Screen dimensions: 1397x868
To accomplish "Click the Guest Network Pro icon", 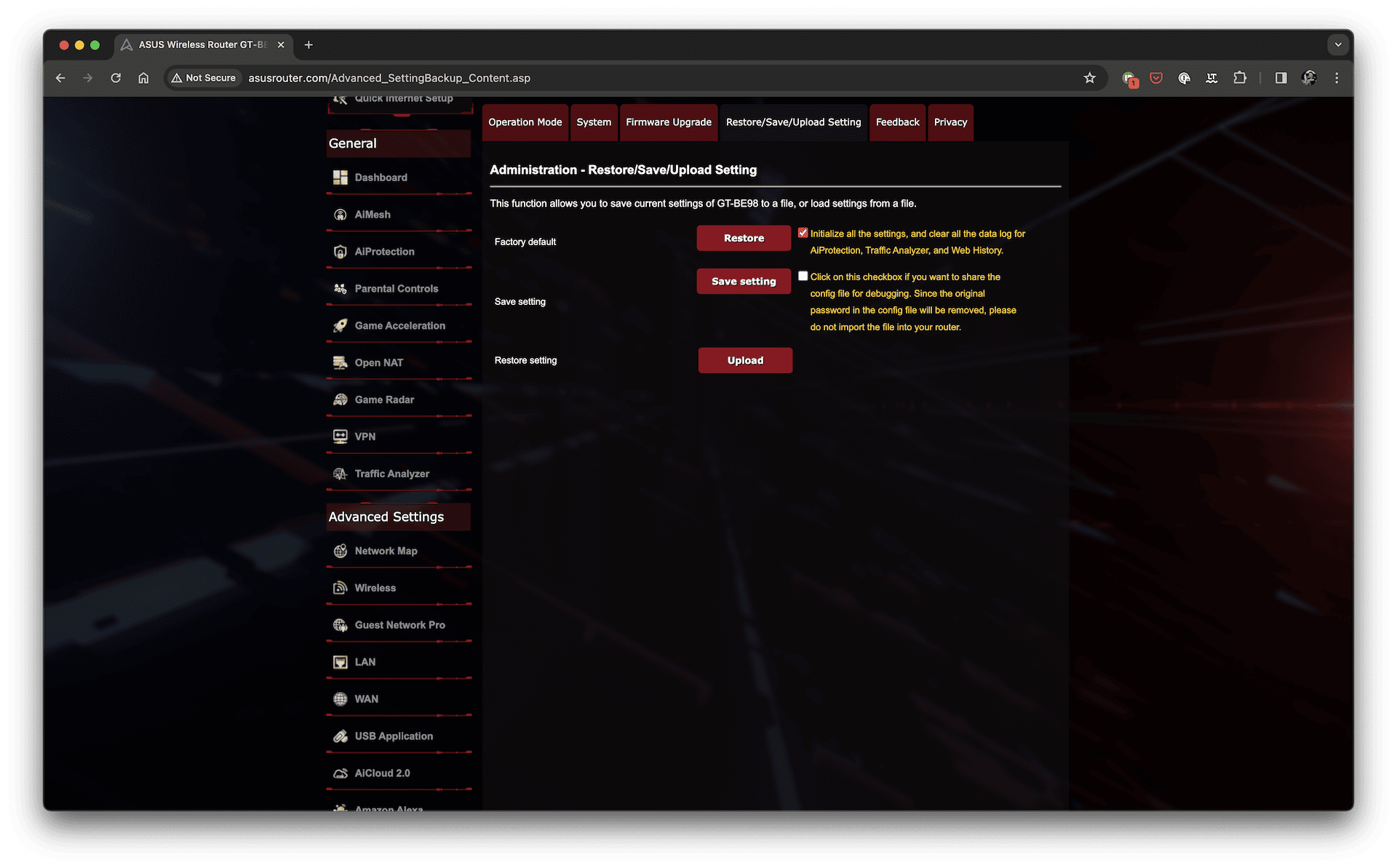I will [x=340, y=625].
